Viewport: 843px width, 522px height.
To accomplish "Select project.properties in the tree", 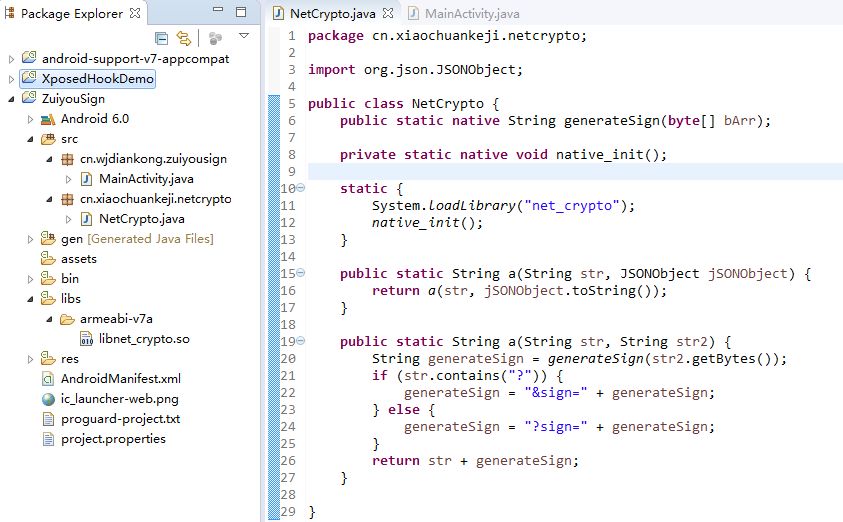I will click(x=113, y=439).
